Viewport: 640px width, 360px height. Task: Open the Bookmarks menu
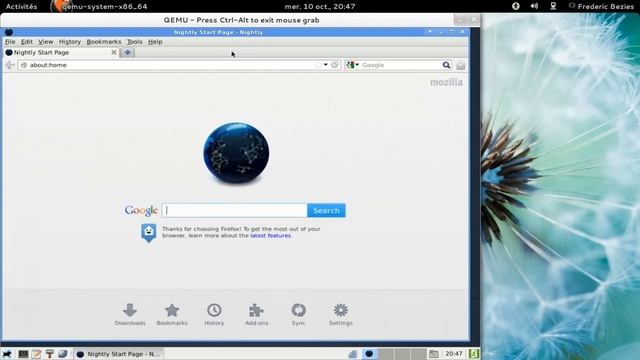(x=104, y=42)
